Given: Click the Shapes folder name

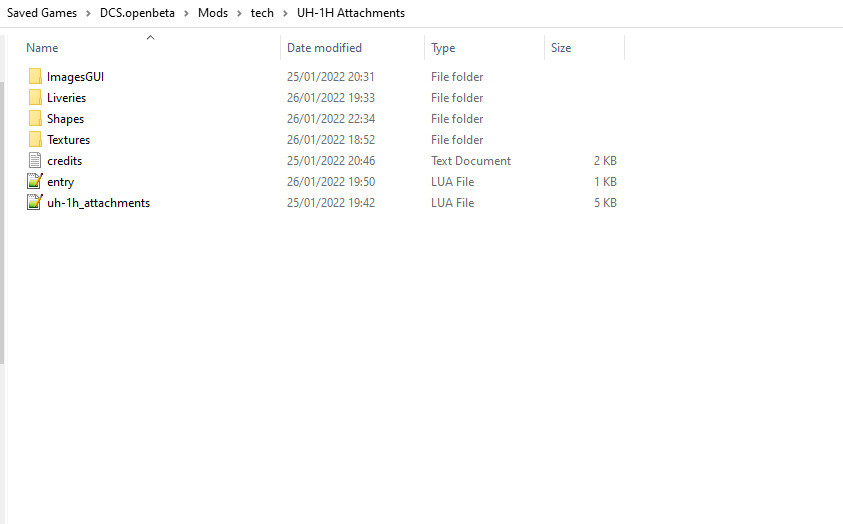Looking at the screenshot, I should pyautogui.click(x=65, y=119).
